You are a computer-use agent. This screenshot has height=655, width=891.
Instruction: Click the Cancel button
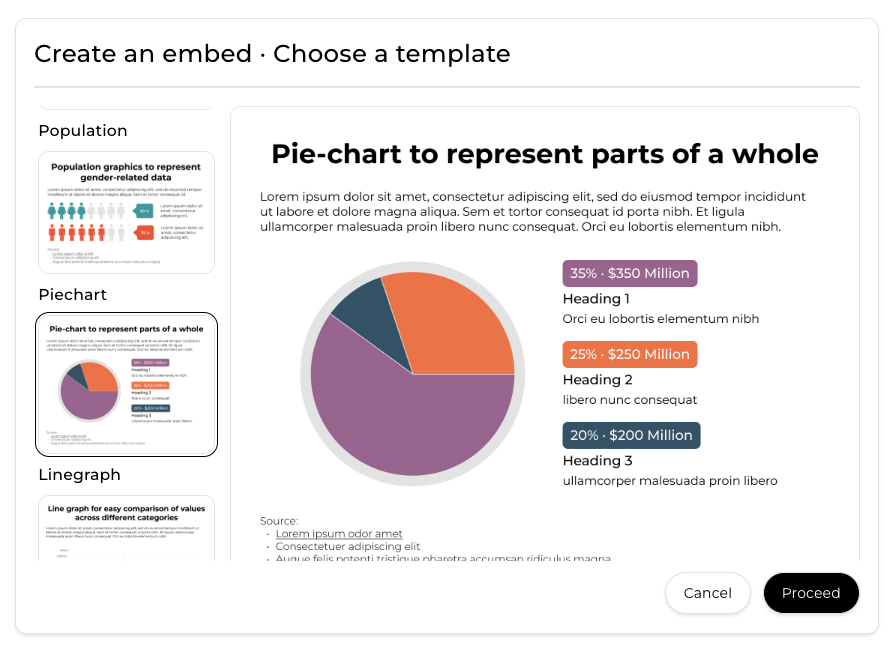coord(707,593)
